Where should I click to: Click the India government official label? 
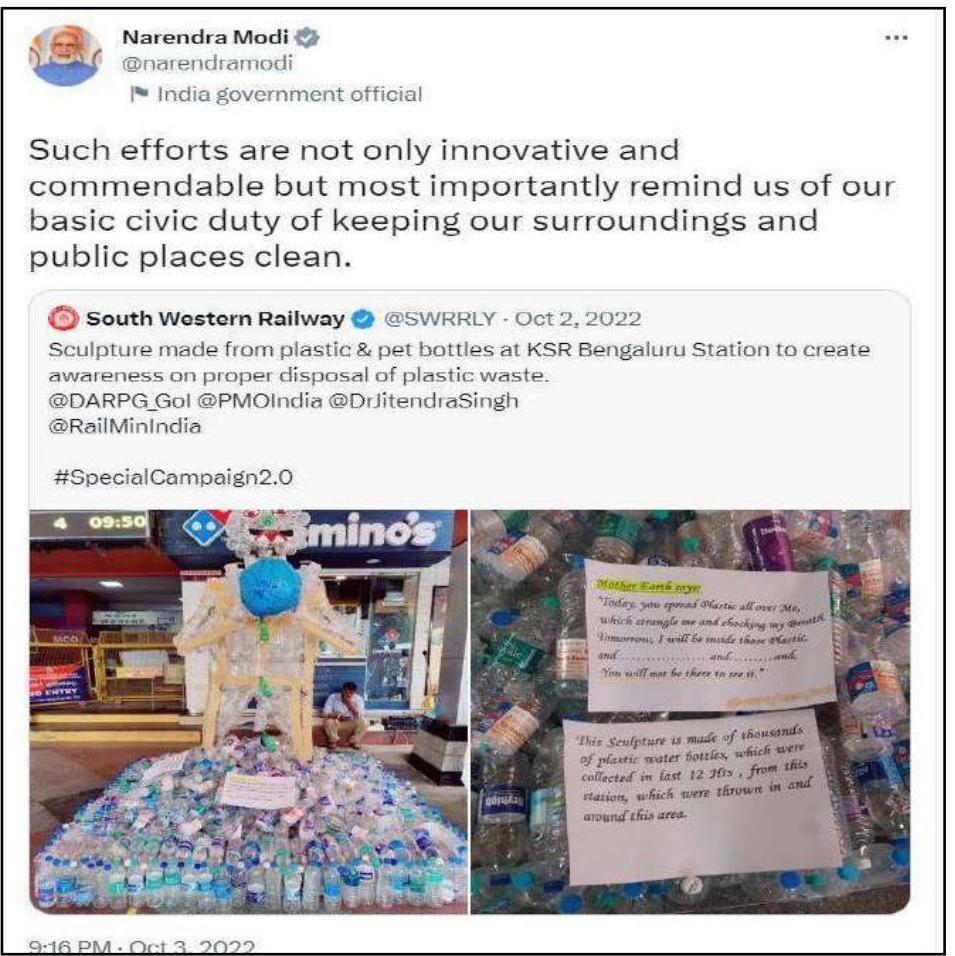click(x=290, y=94)
